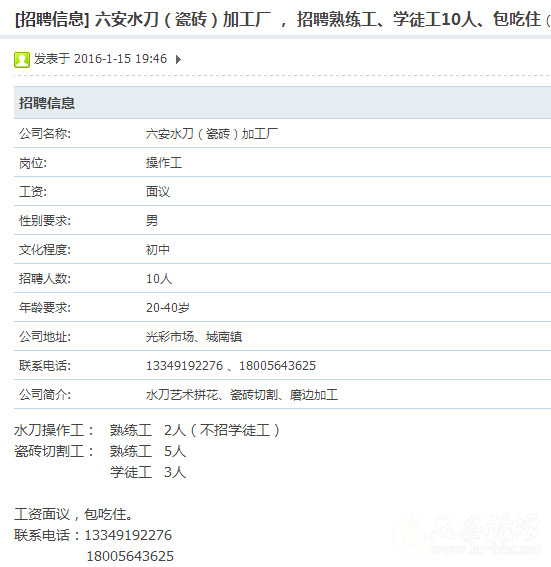Select body phone number 18005643625
The image size is (551, 567).
[x=130, y=556]
